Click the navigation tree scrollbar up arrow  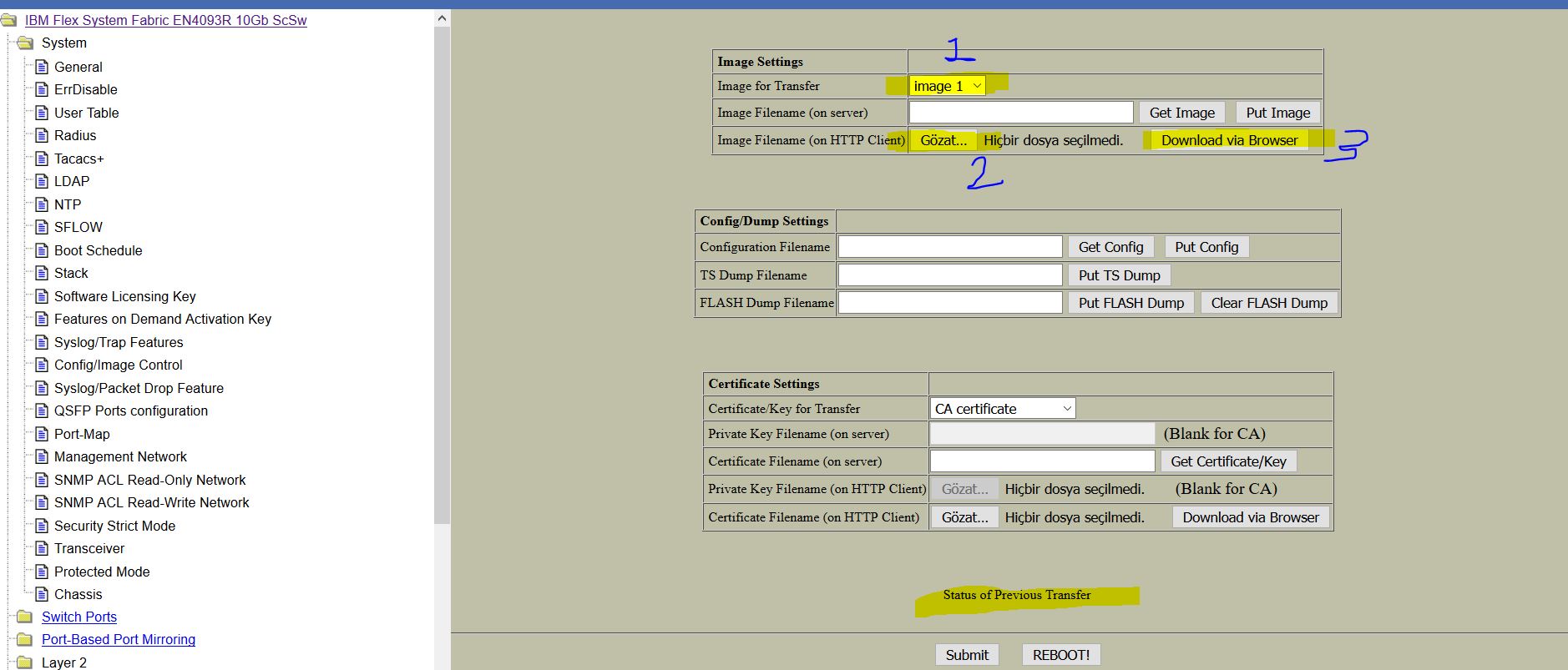coord(443,18)
